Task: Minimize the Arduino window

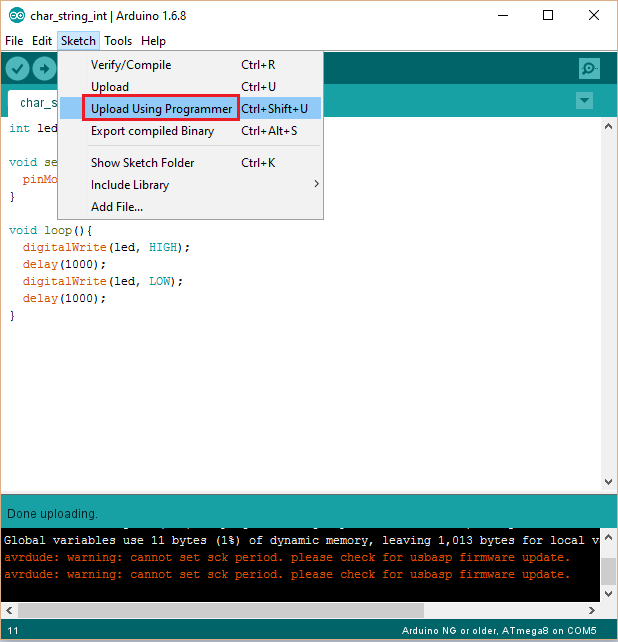Action: pyautogui.click(x=503, y=16)
